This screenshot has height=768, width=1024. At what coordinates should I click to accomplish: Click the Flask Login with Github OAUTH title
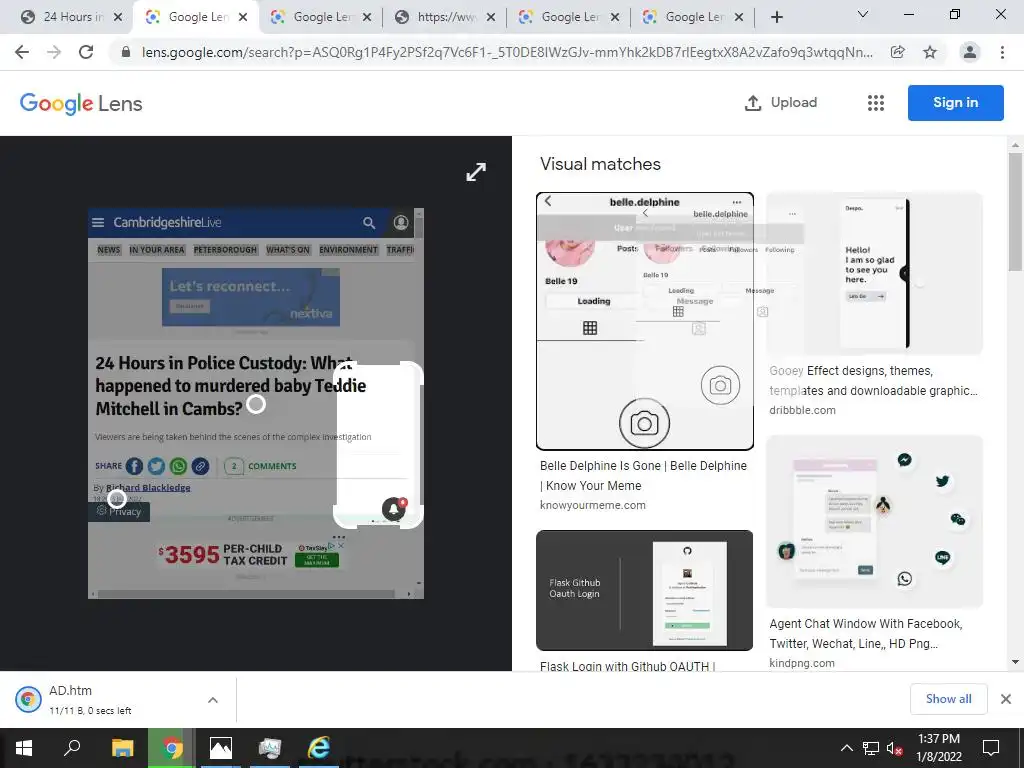(x=628, y=666)
